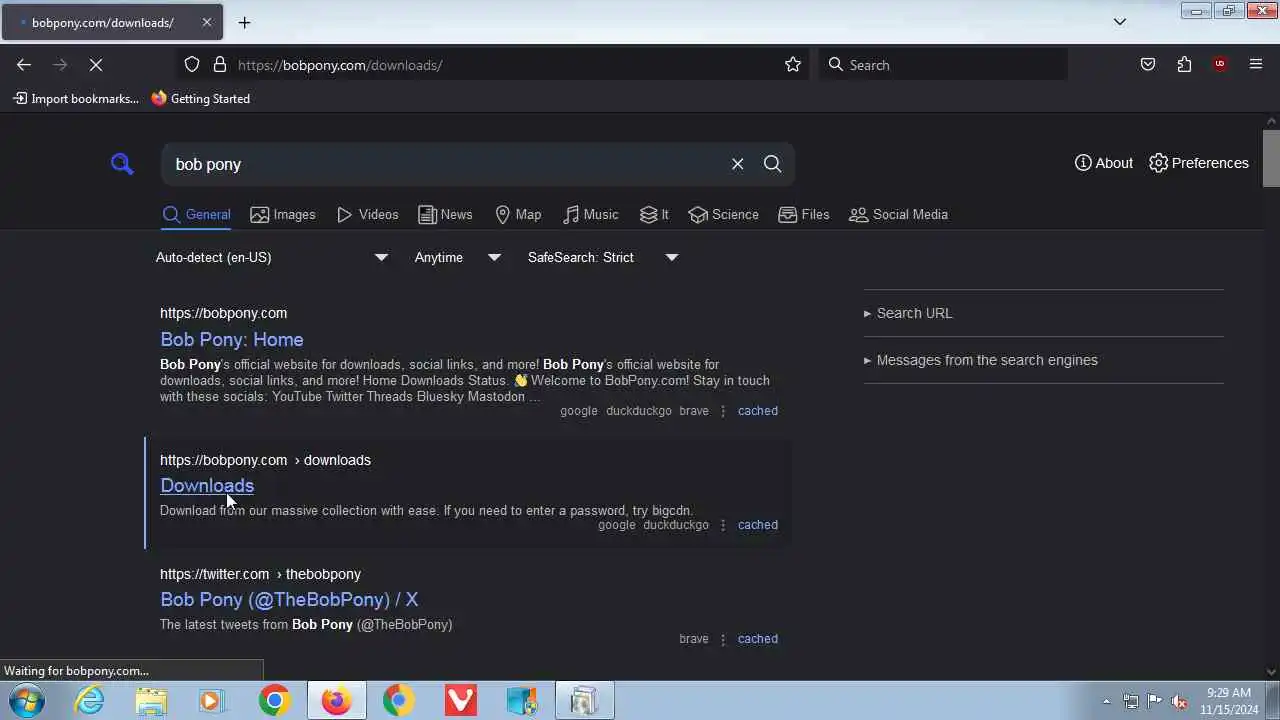Switch to the Videos tab

coord(367,214)
